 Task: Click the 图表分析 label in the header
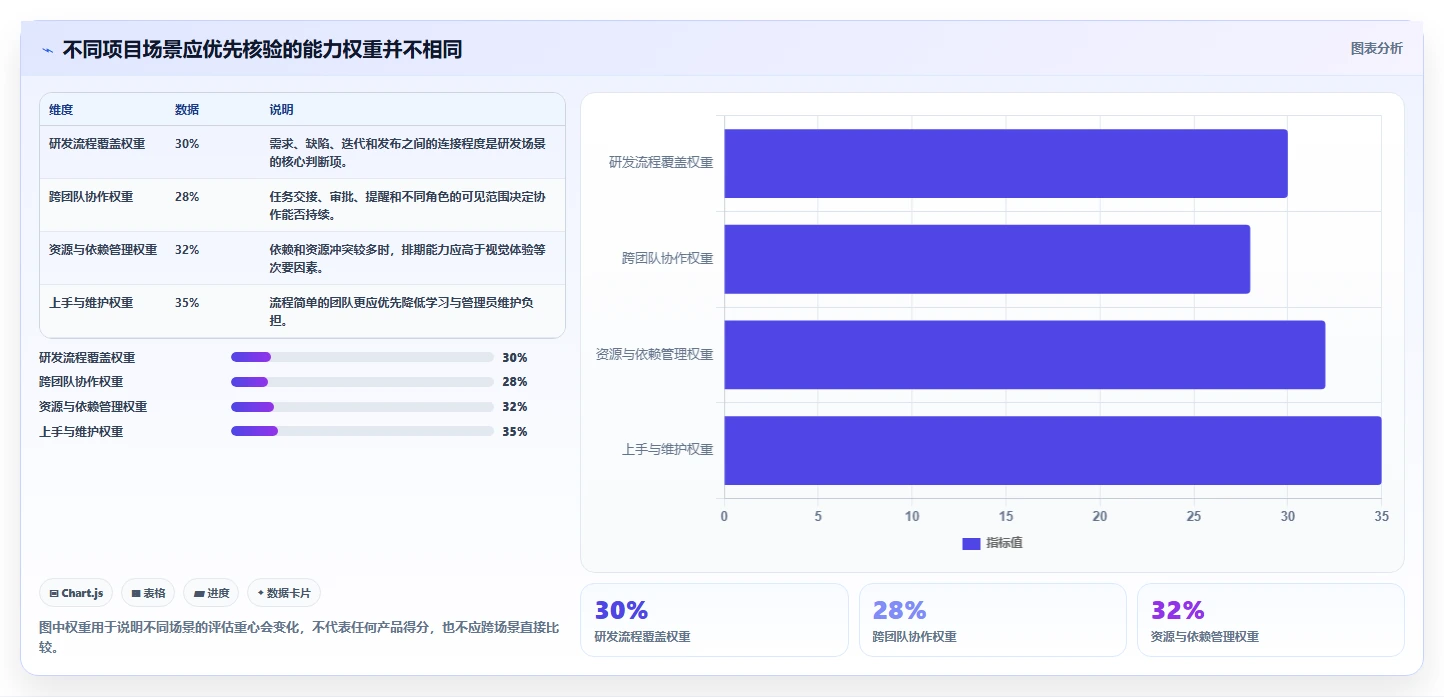pos(1376,49)
